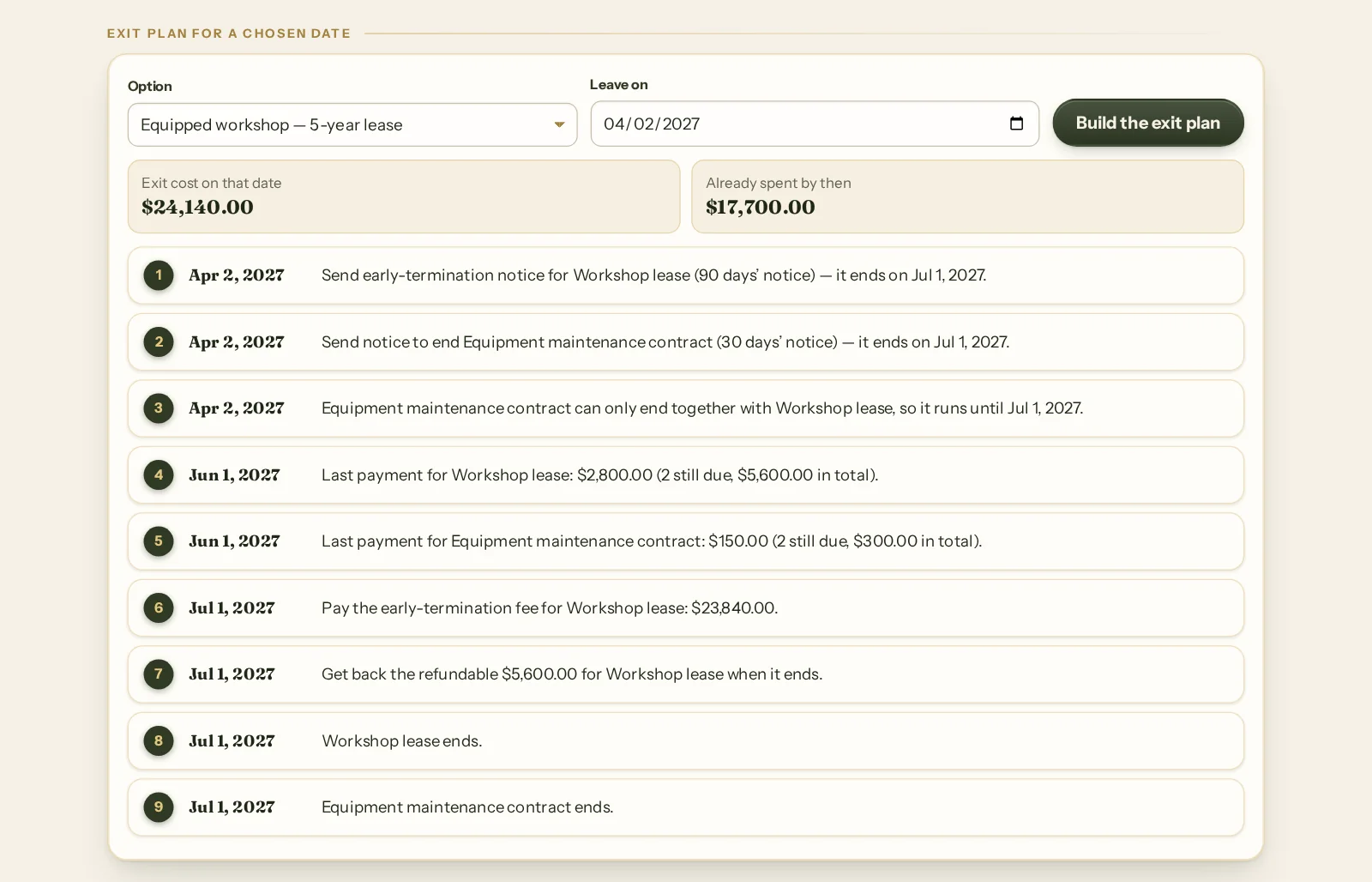Click the Jun 1, 2027 date in step 4

click(x=234, y=475)
